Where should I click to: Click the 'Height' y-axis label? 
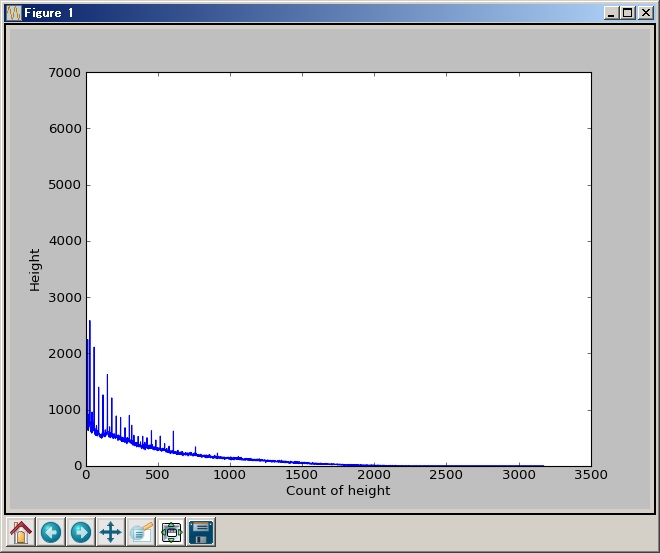click(x=35, y=270)
